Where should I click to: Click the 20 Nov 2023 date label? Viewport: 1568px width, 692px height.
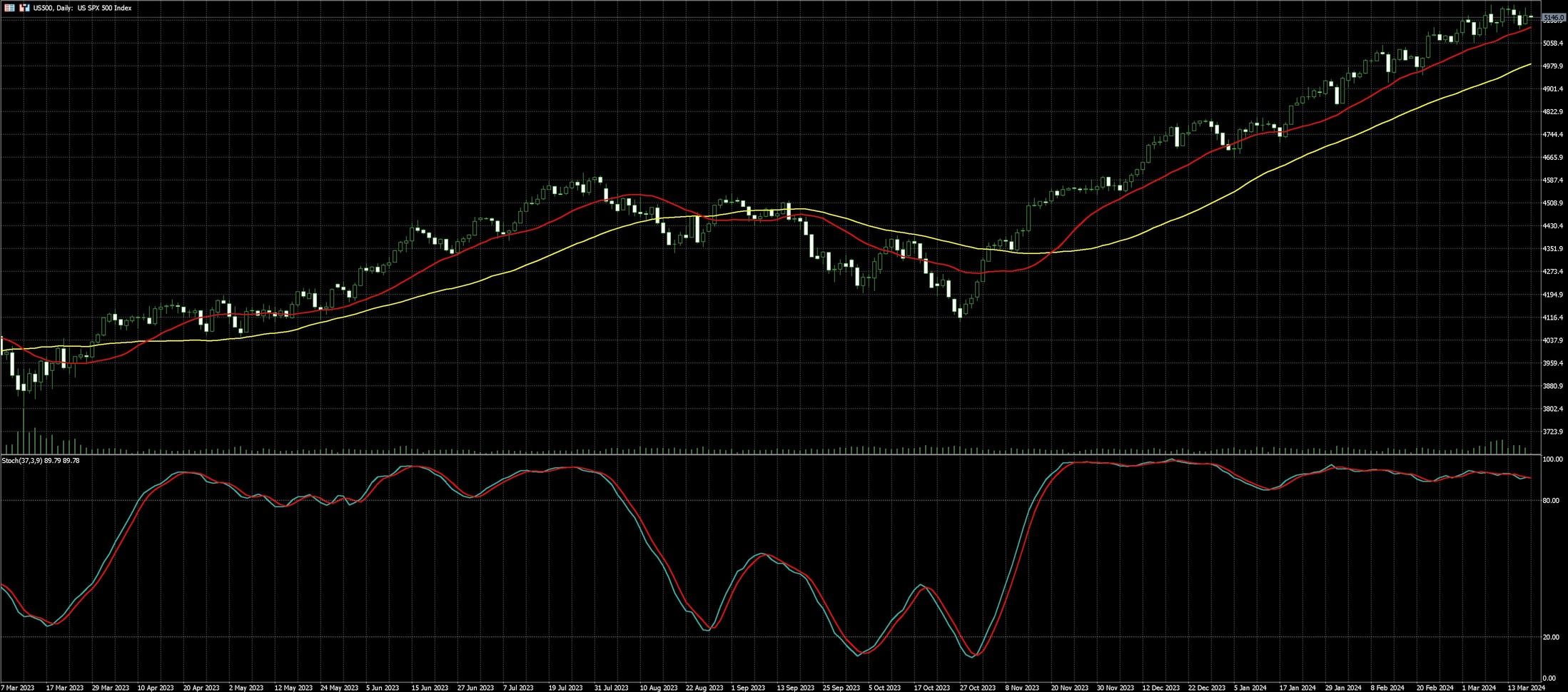[1069, 688]
